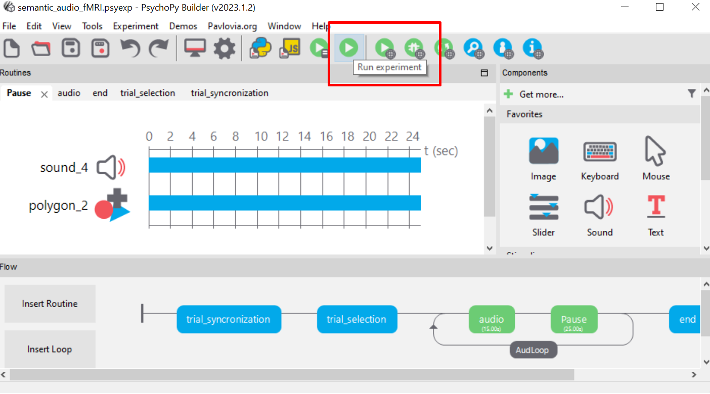Add a Keyboard component
The height and width of the screenshot is (394, 710).
coord(600,159)
